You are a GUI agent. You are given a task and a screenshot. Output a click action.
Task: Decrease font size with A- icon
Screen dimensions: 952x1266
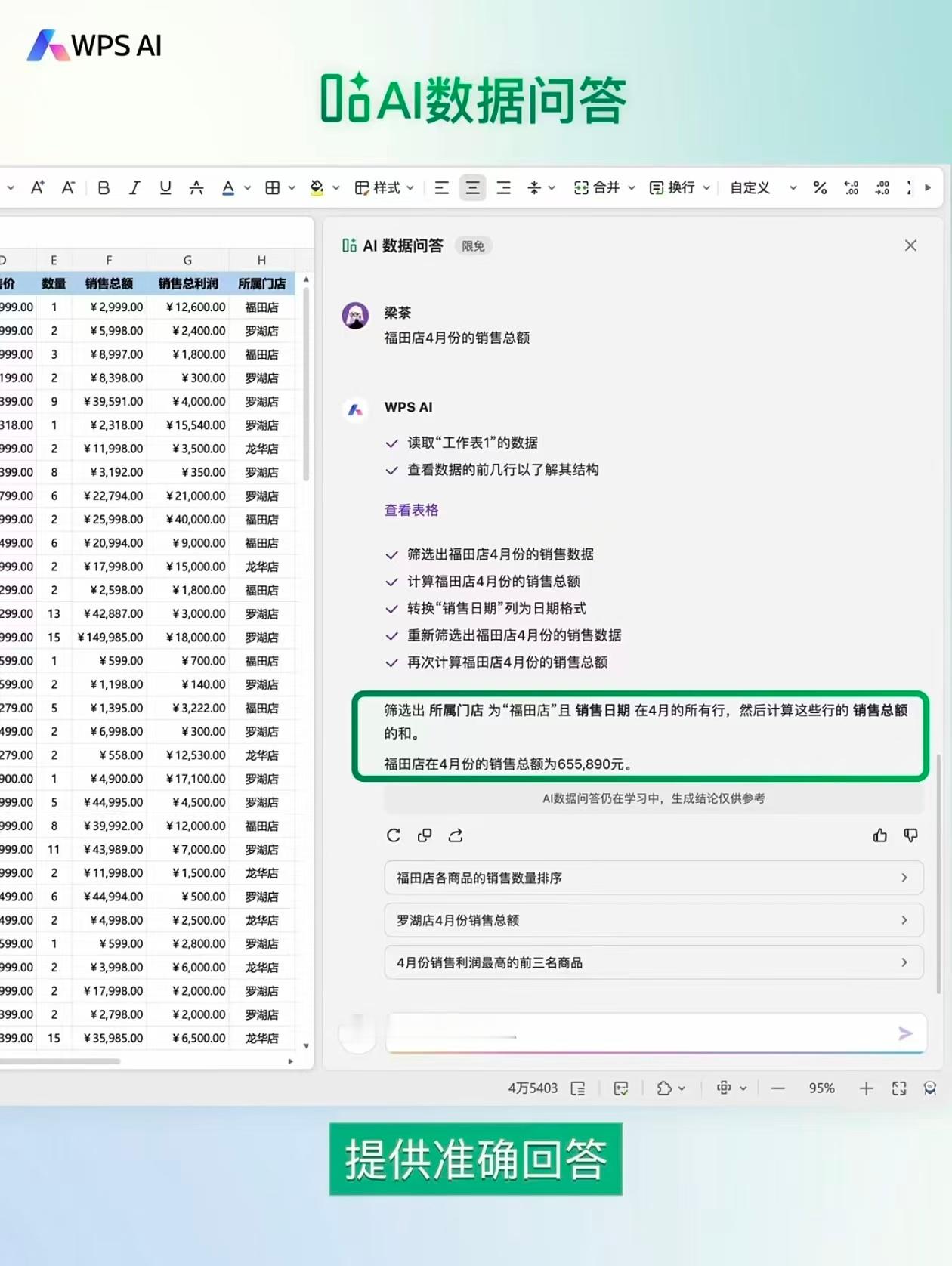[x=68, y=187]
